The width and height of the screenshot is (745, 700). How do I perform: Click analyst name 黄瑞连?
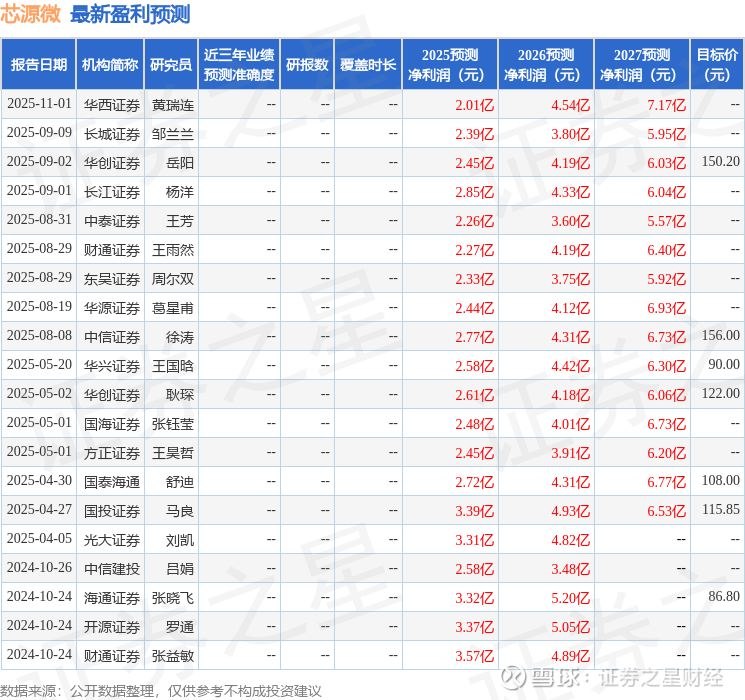point(172,105)
